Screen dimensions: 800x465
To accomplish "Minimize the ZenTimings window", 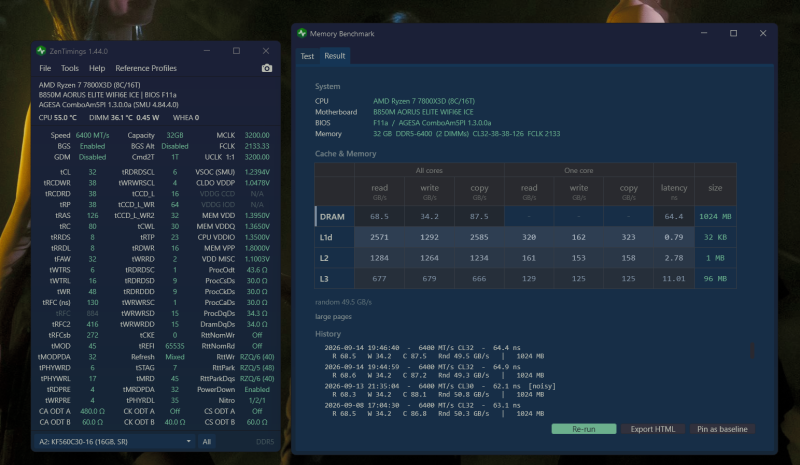I will [207, 51].
